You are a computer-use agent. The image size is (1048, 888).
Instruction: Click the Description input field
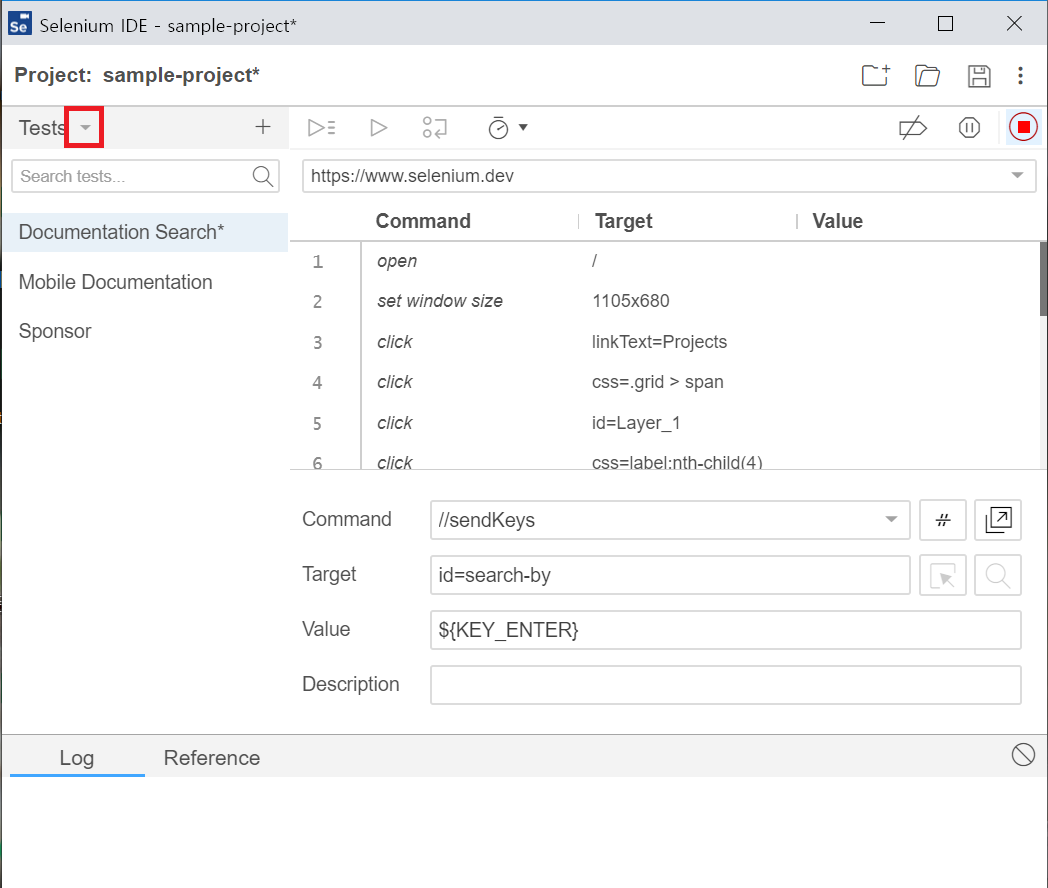(x=725, y=685)
